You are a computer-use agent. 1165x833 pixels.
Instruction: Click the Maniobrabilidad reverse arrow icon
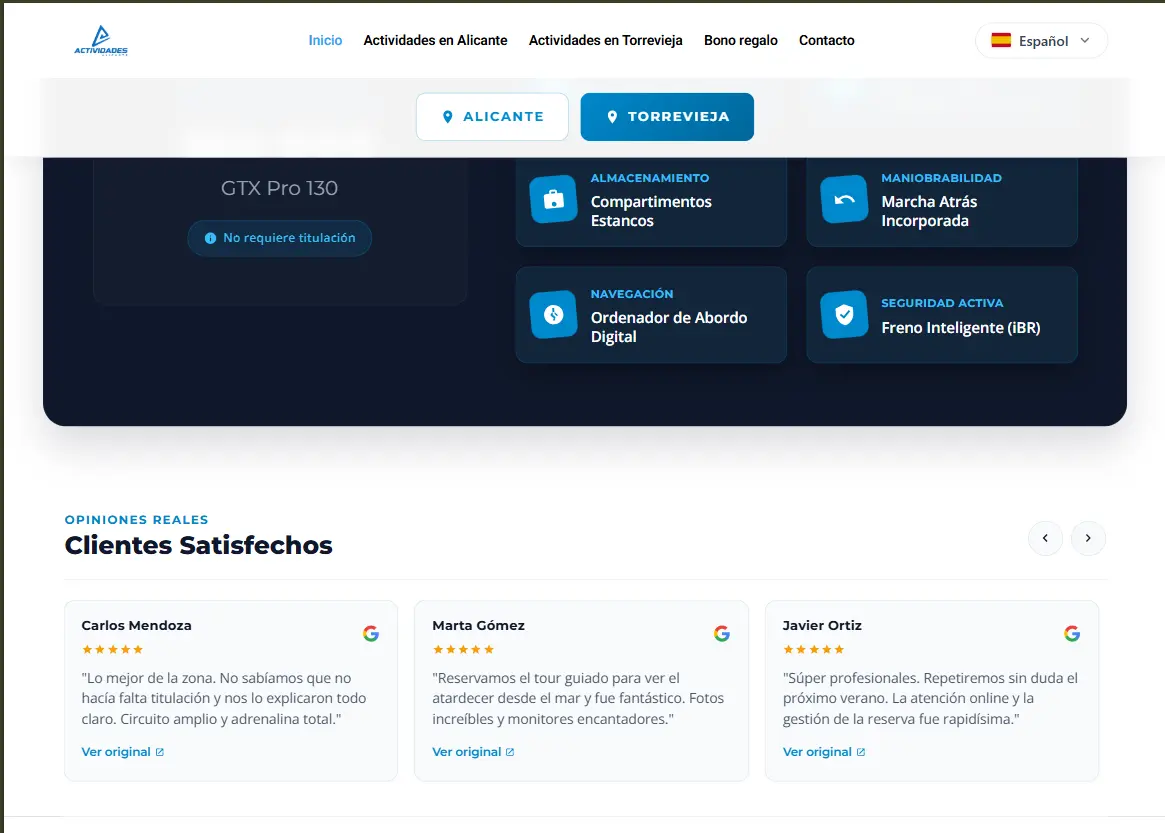[x=844, y=199]
